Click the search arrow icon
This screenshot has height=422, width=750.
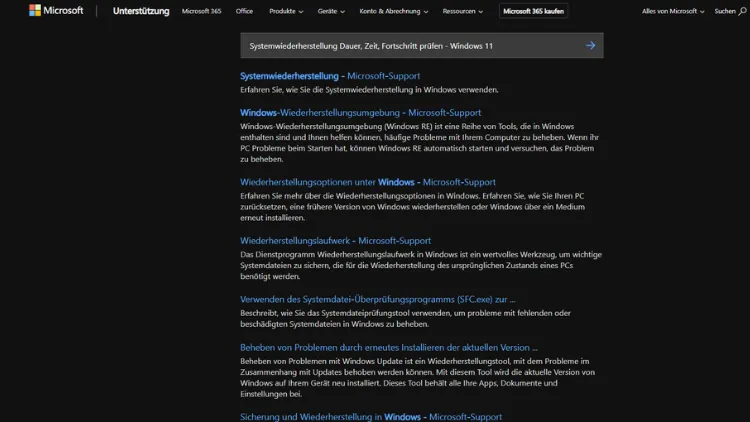pos(590,45)
